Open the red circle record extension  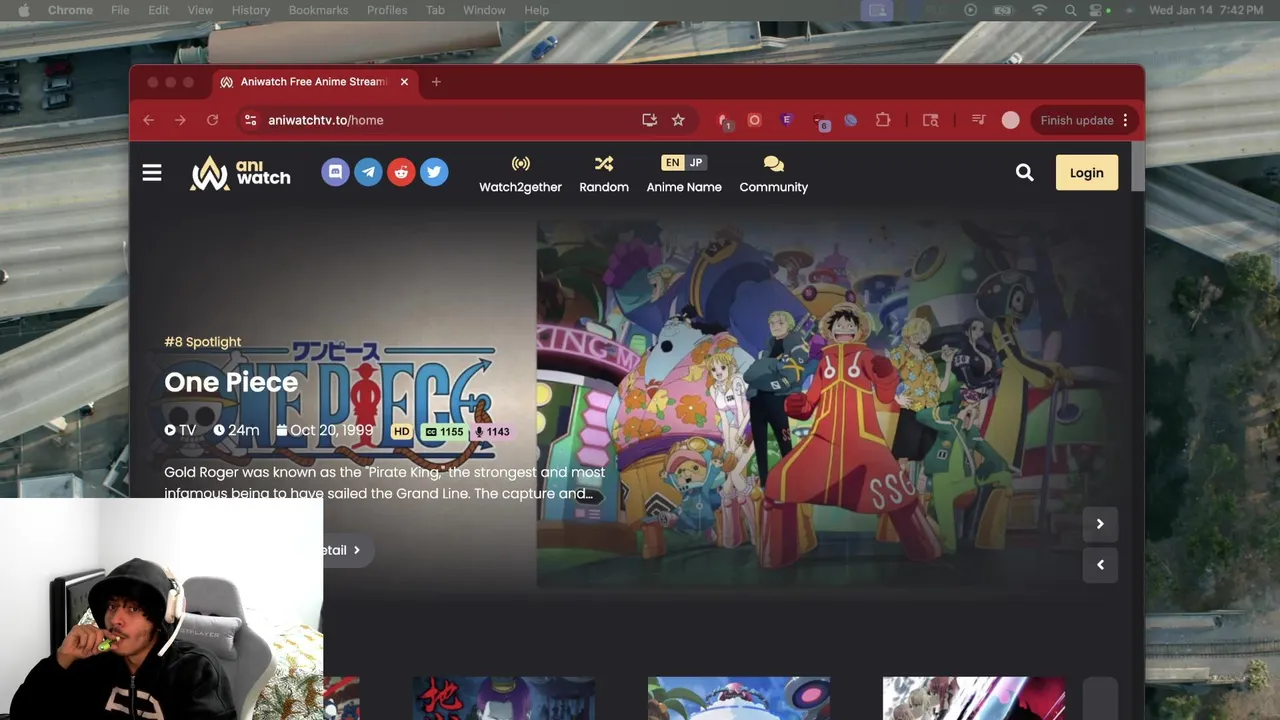click(x=755, y=120)
